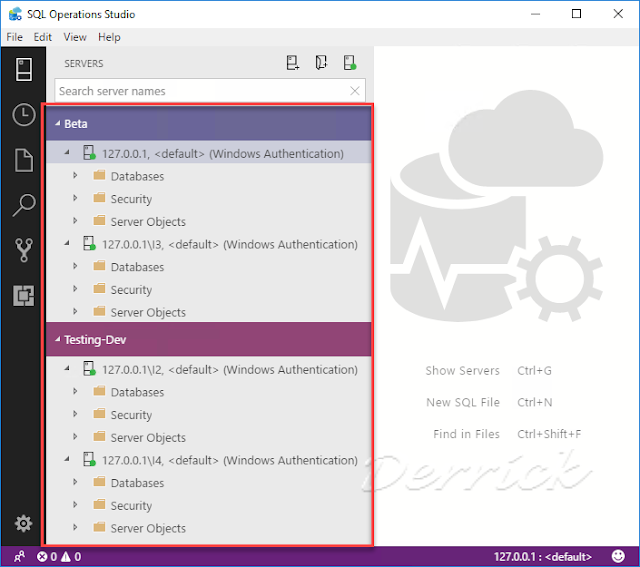The width and height of the screenshot is (640, 567).
Task: Select 127.0.0.1, <default> (Windows Authentication) row
Action: click(209, 153)
